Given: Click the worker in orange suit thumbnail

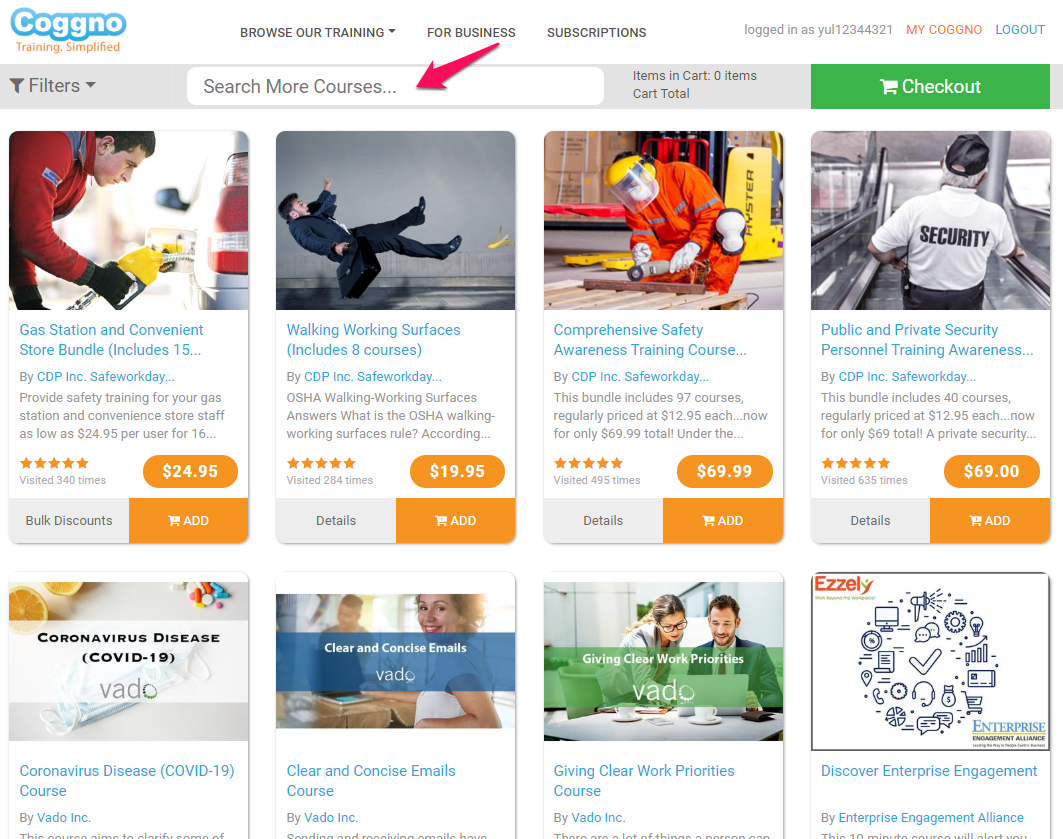Looking at the screenshot, I should [x=663, y=220].
